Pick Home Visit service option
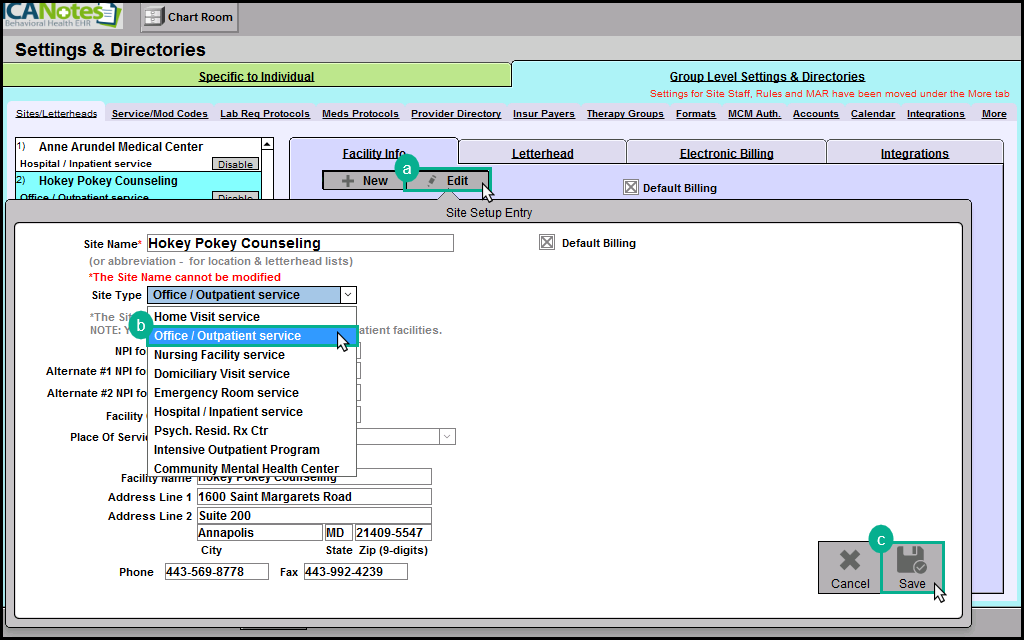 206,317
